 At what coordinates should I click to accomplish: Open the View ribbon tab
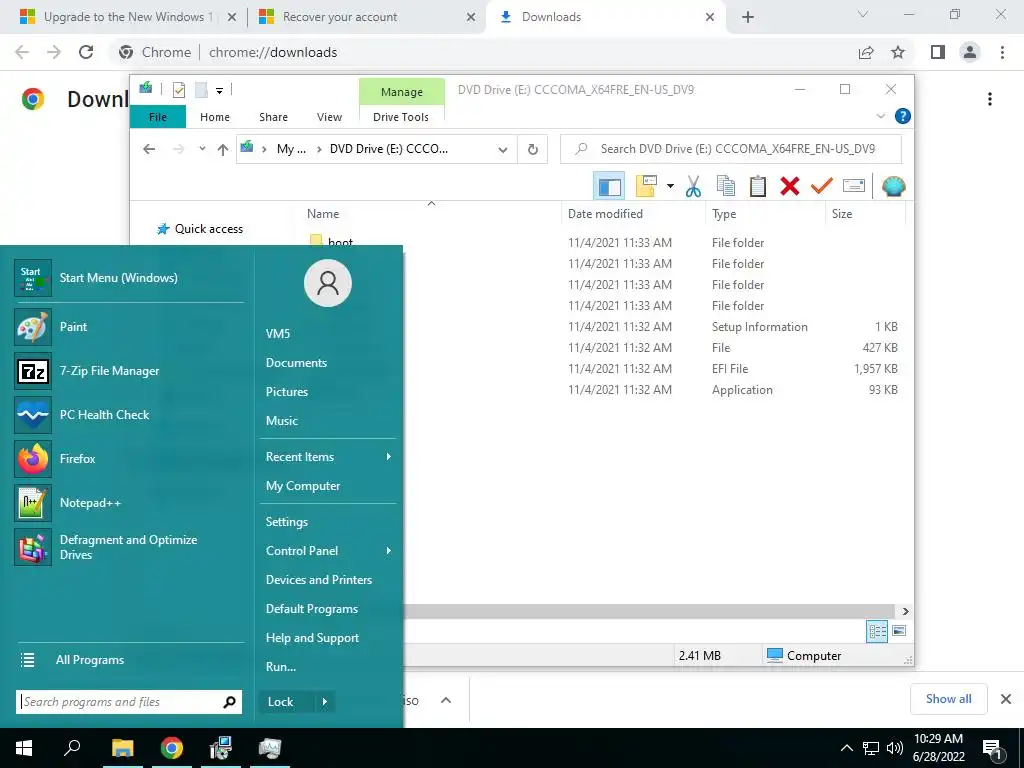[329, 117]
